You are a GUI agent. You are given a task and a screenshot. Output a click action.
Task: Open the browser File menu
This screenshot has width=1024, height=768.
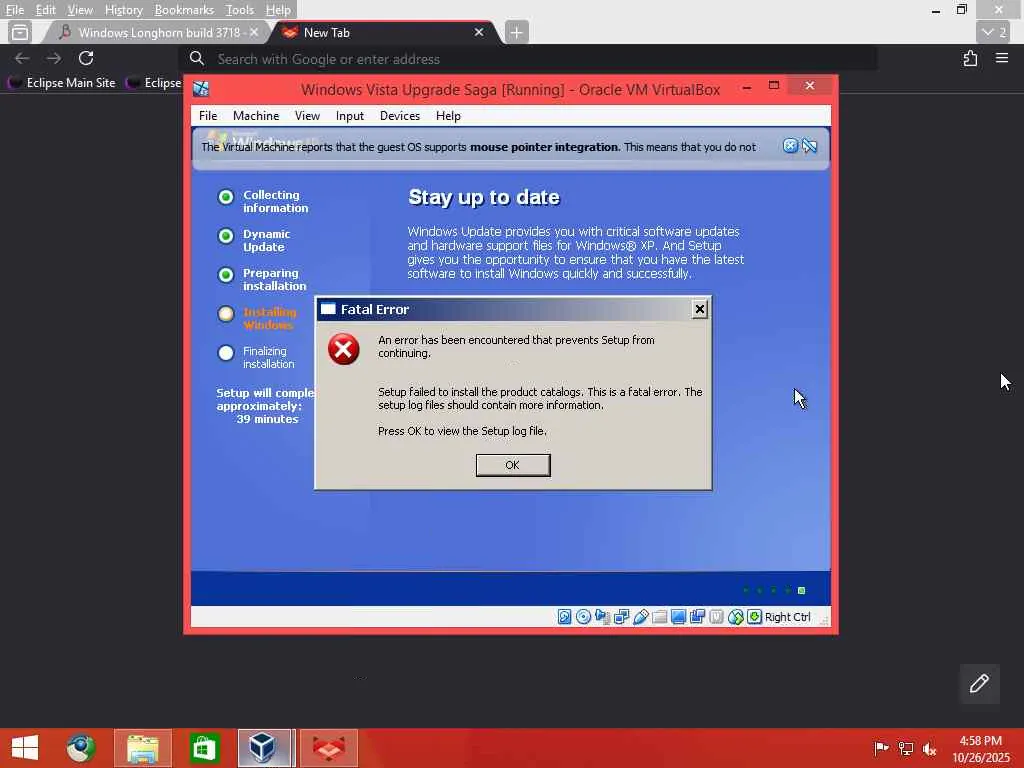[14, 10]
